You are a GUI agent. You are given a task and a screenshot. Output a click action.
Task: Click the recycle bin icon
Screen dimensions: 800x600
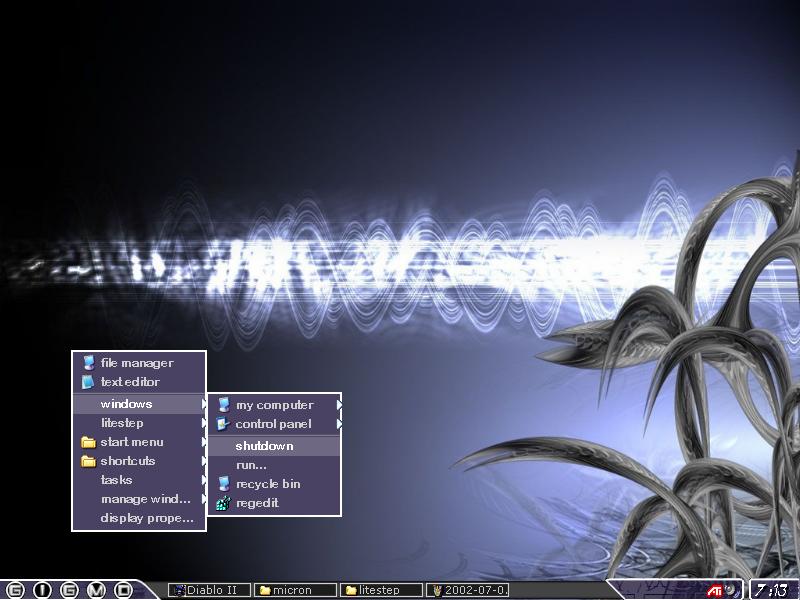coord(223,484)
